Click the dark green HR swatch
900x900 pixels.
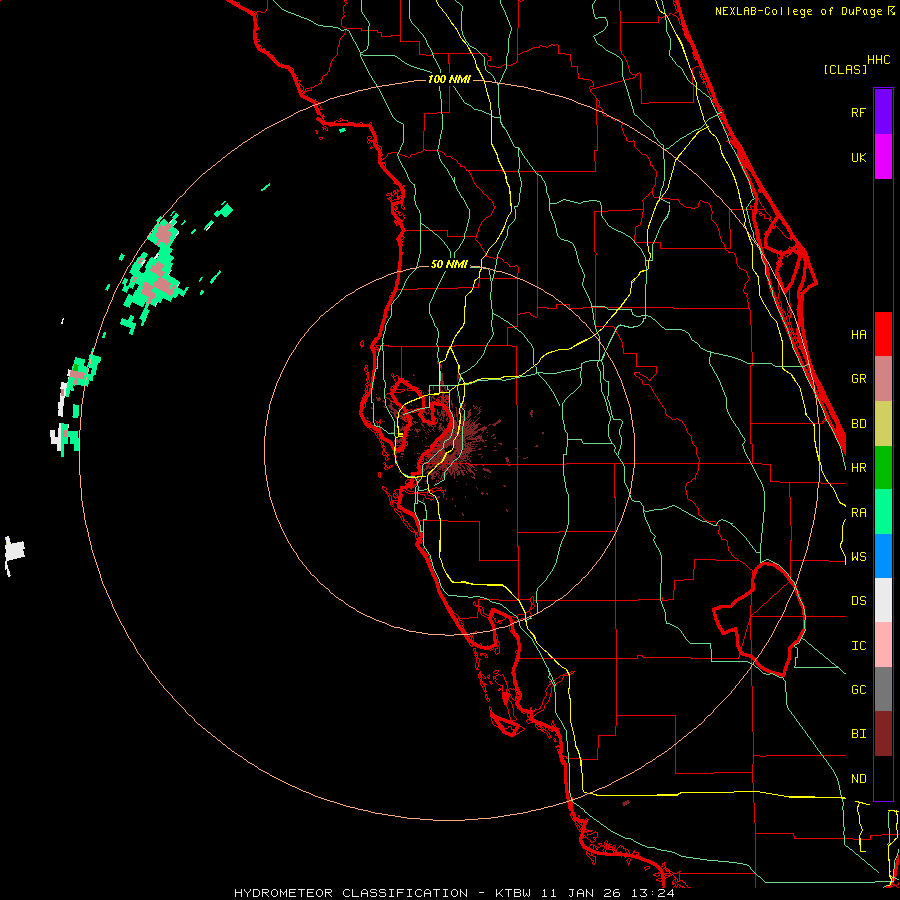883,467
